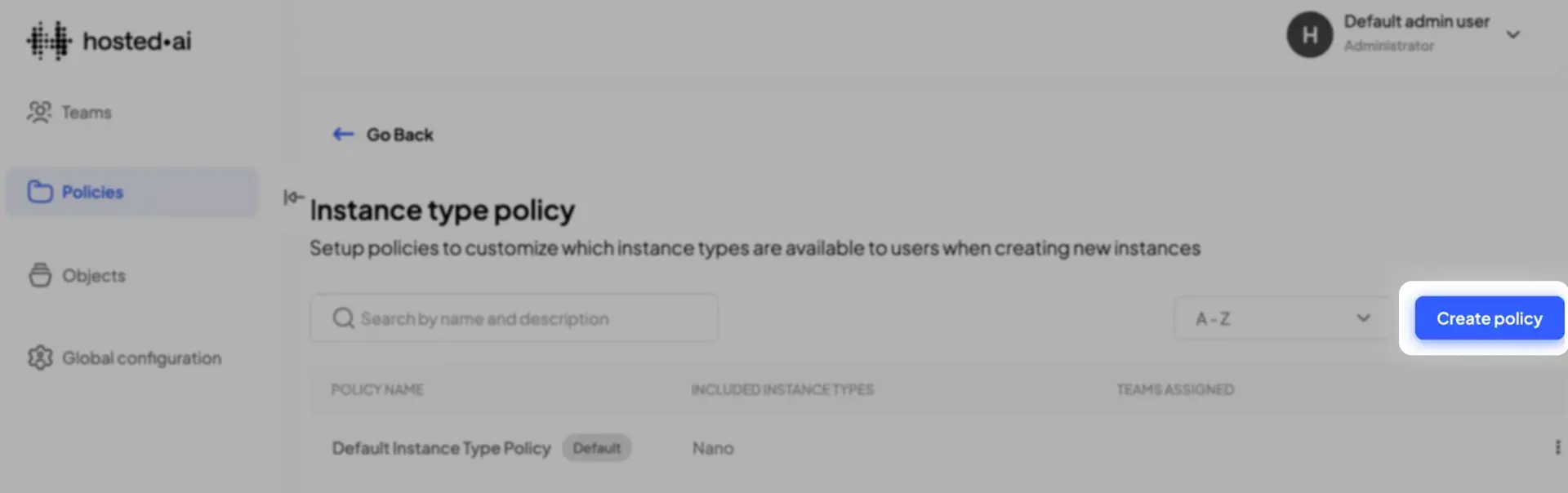Click the INCLUDED INSTANCE TYPES column header
The height and width of the screenshot is (493, 1568).
[782, 389]
